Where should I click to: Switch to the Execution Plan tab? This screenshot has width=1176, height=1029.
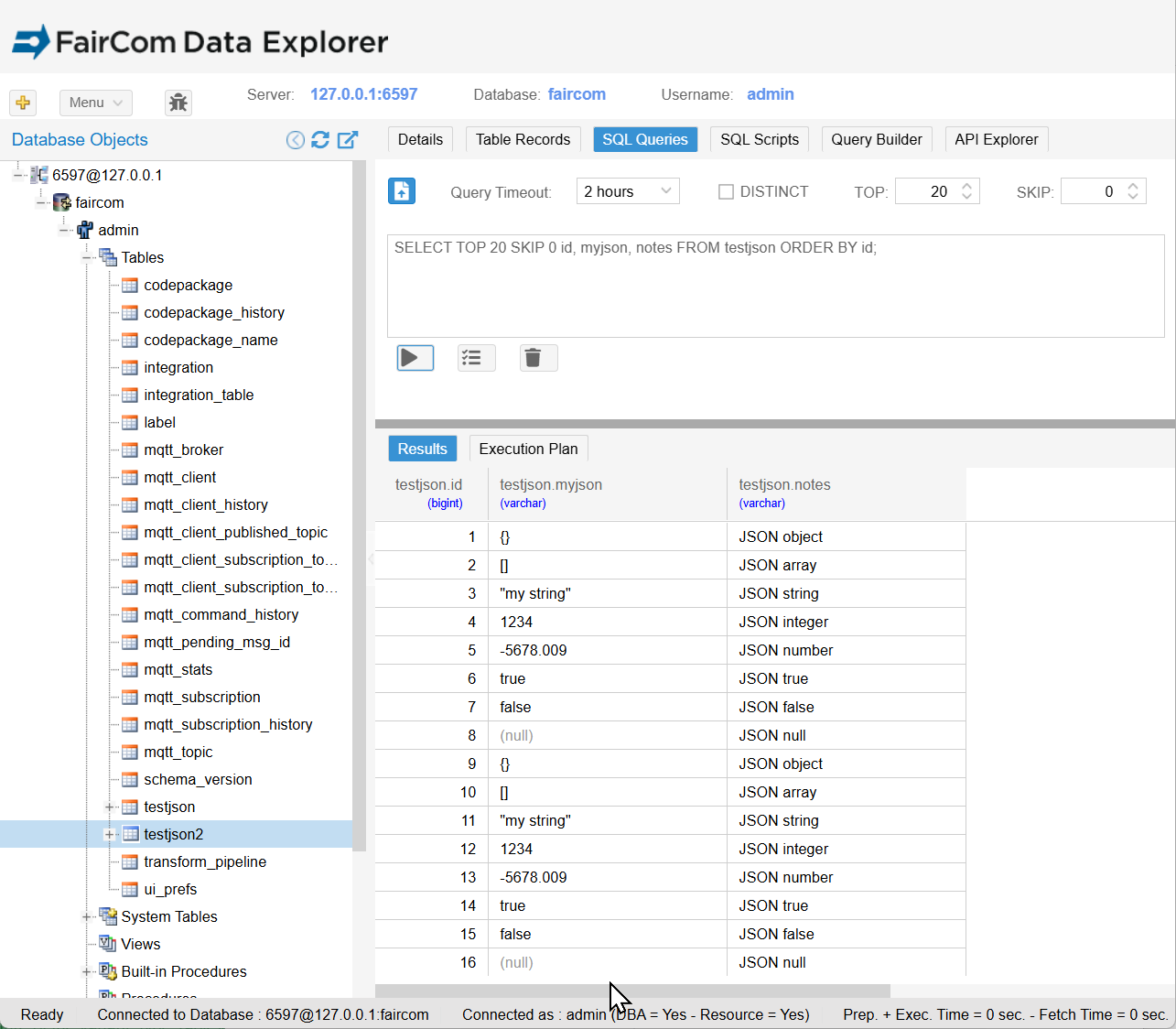pyautogui.click(x=528, y=449)
